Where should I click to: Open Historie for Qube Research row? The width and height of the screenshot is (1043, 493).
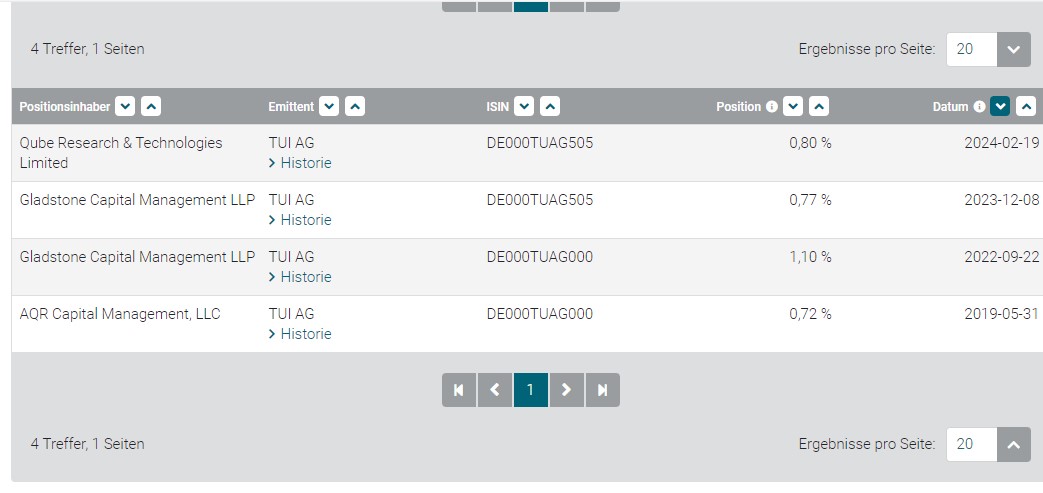point(300,163)
